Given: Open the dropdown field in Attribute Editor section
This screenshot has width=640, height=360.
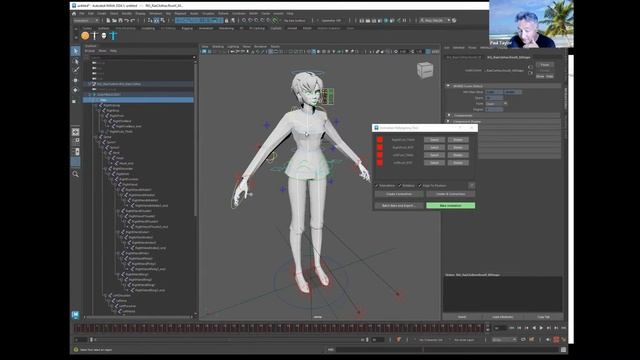Looking at the screenshot, I should click(496, 104).
